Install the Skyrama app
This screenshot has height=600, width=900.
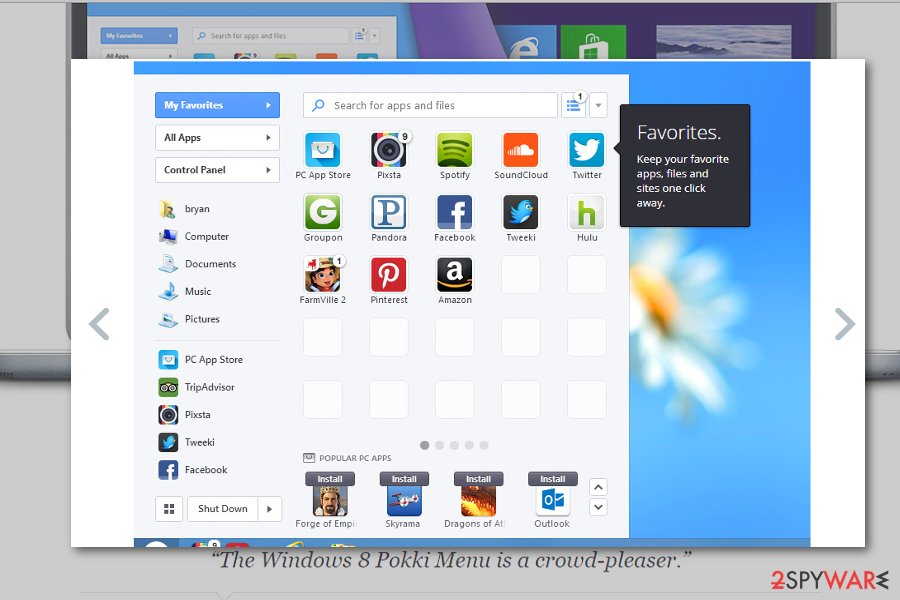[x=404, y=479]
